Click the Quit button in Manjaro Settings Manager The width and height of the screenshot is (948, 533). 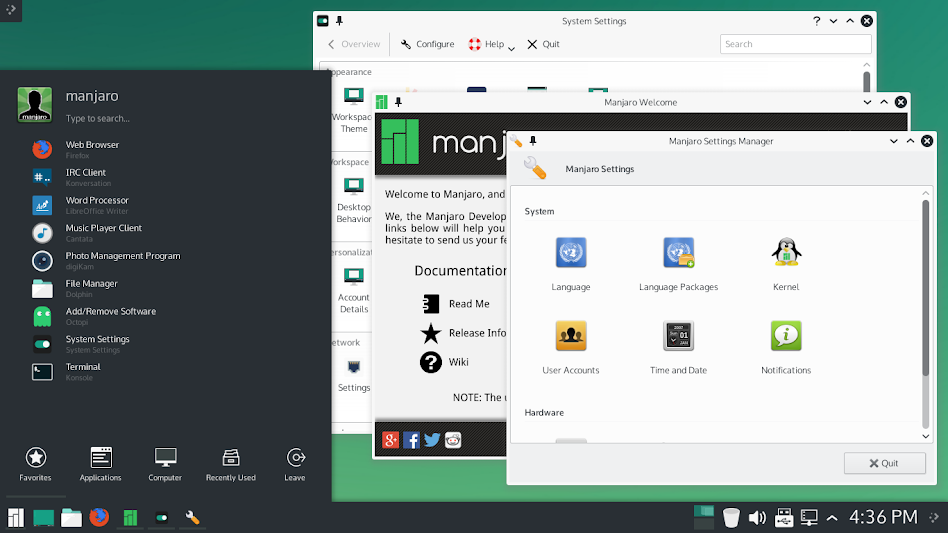click(x=885, y=463)
